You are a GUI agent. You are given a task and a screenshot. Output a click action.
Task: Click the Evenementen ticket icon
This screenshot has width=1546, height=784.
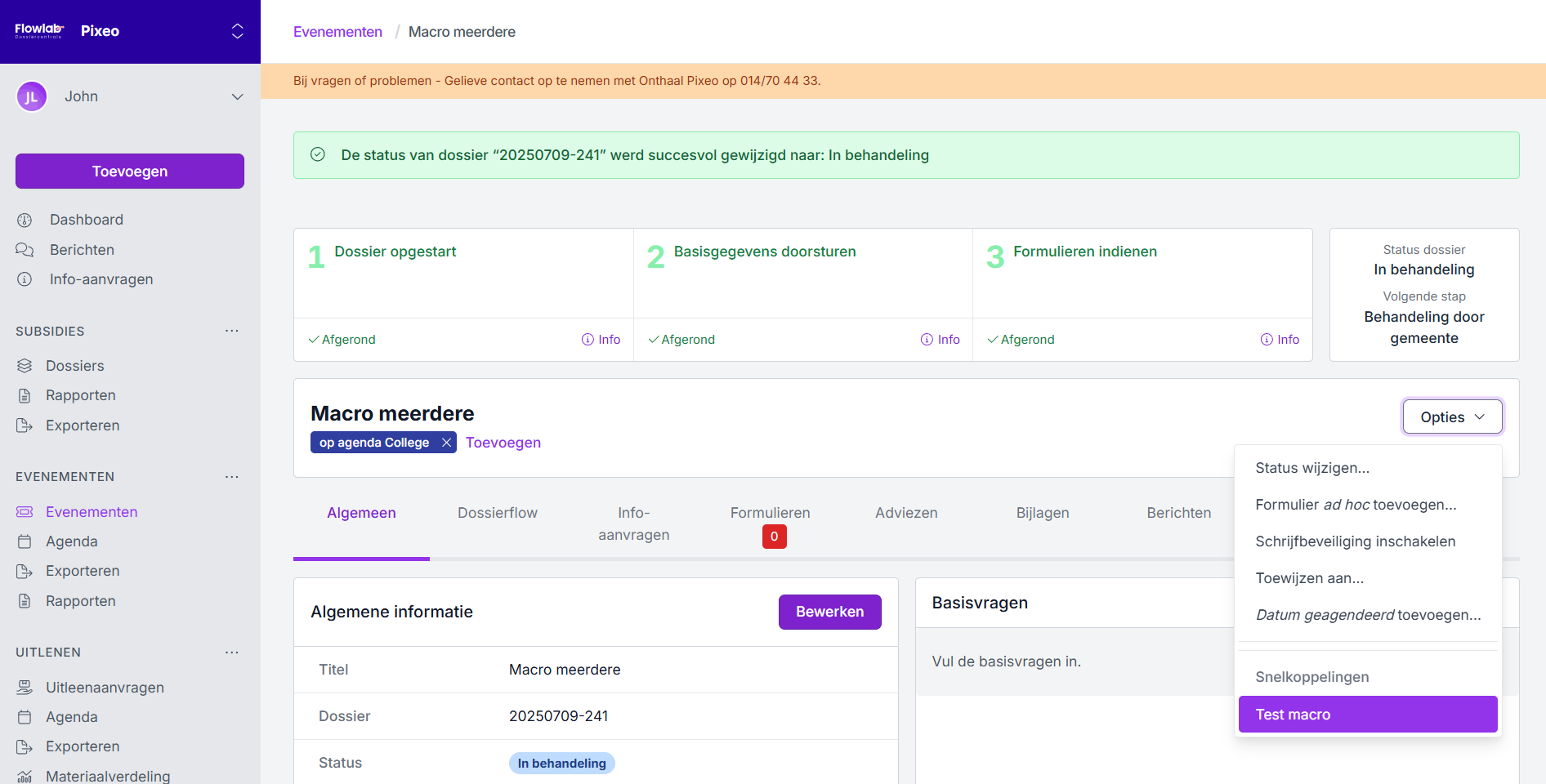coord(25,512)
